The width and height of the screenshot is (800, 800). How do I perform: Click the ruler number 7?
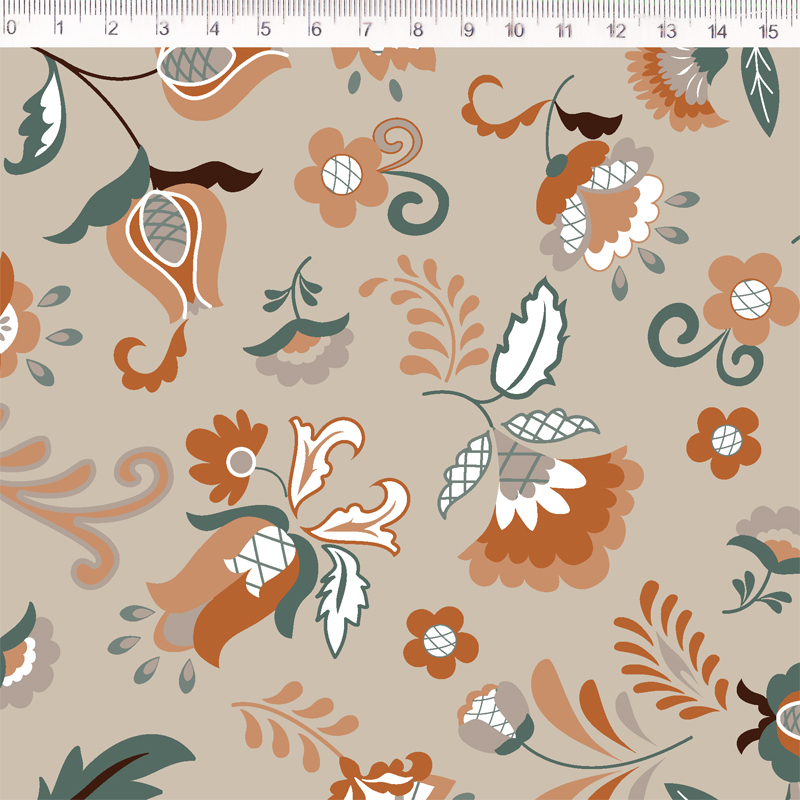366,30
